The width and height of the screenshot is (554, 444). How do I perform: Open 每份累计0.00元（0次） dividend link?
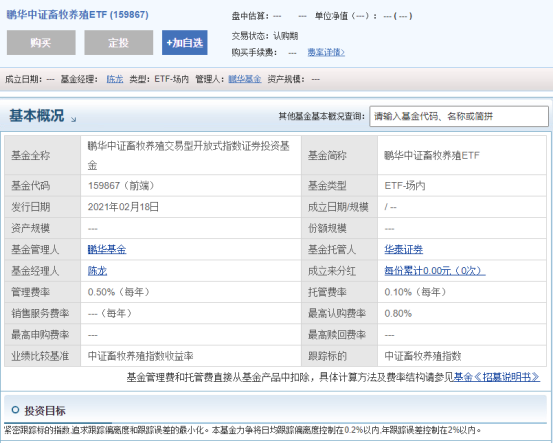435,271
